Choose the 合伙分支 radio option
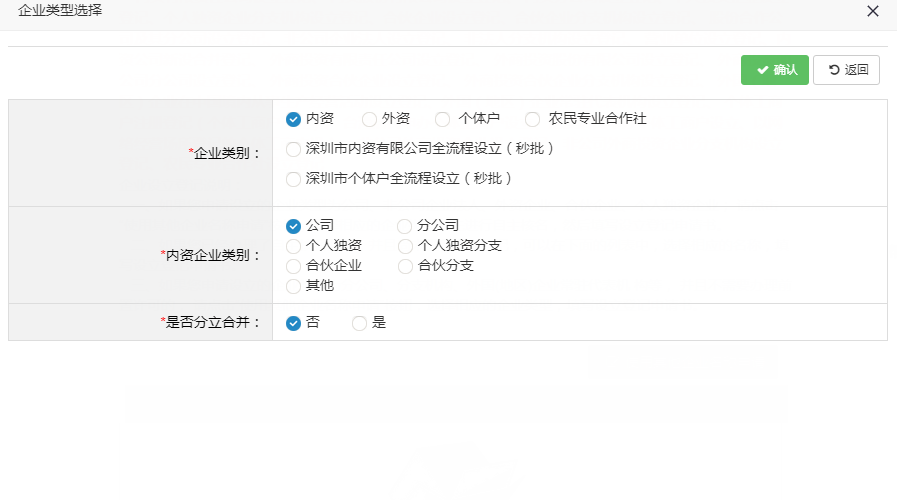This screenshot has height=500, width=897. [405, 266]
